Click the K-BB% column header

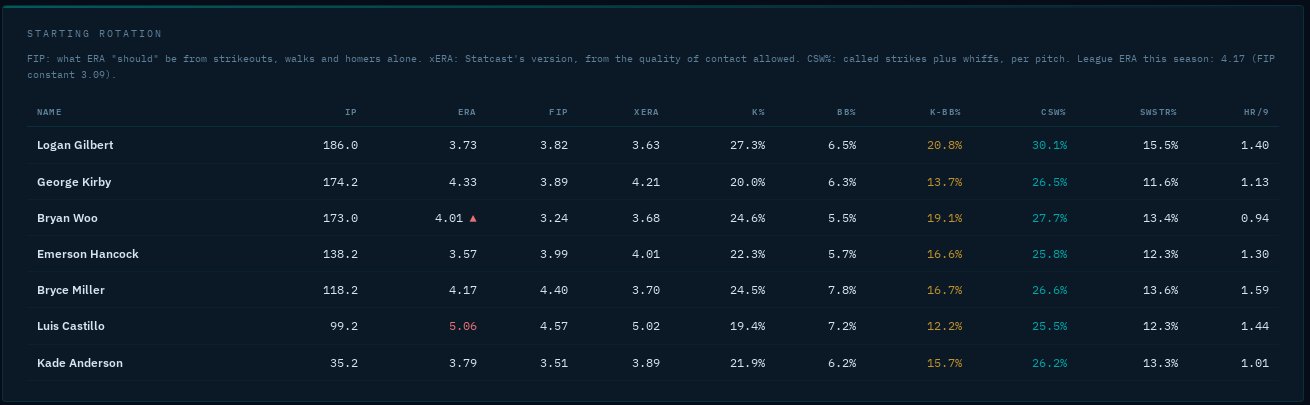click(945, 112)
